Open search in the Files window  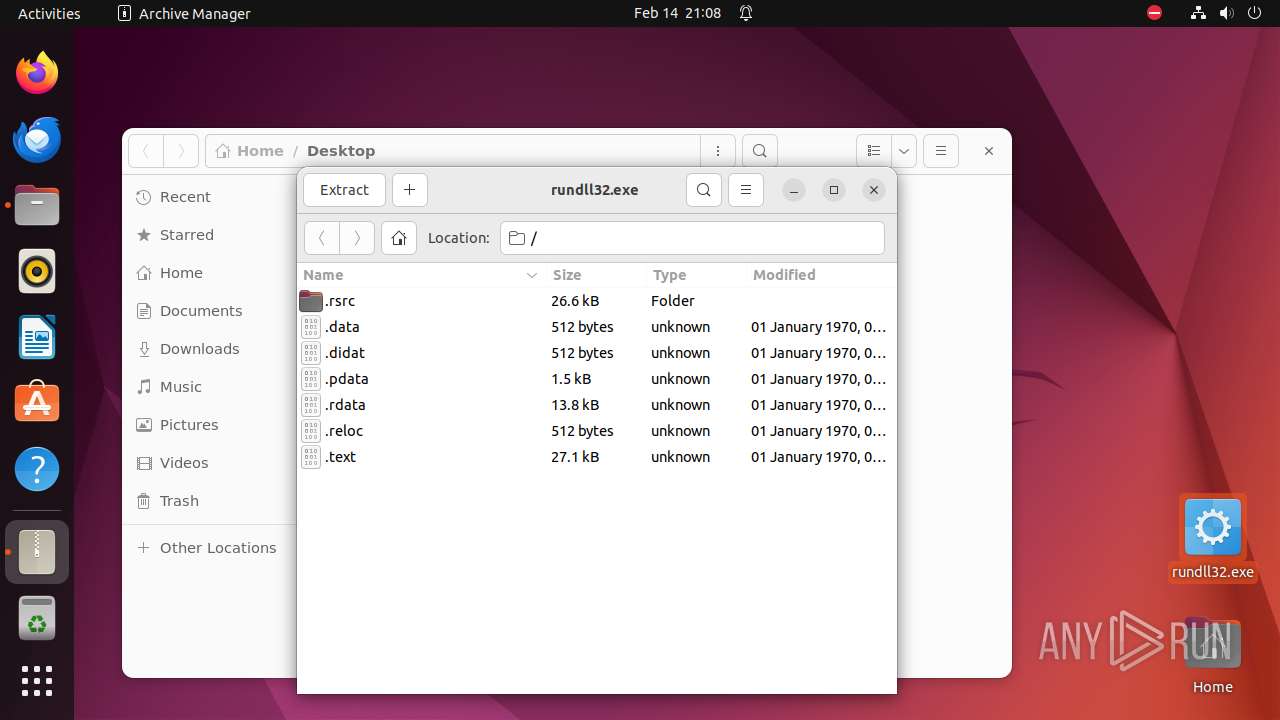point(760,151)
